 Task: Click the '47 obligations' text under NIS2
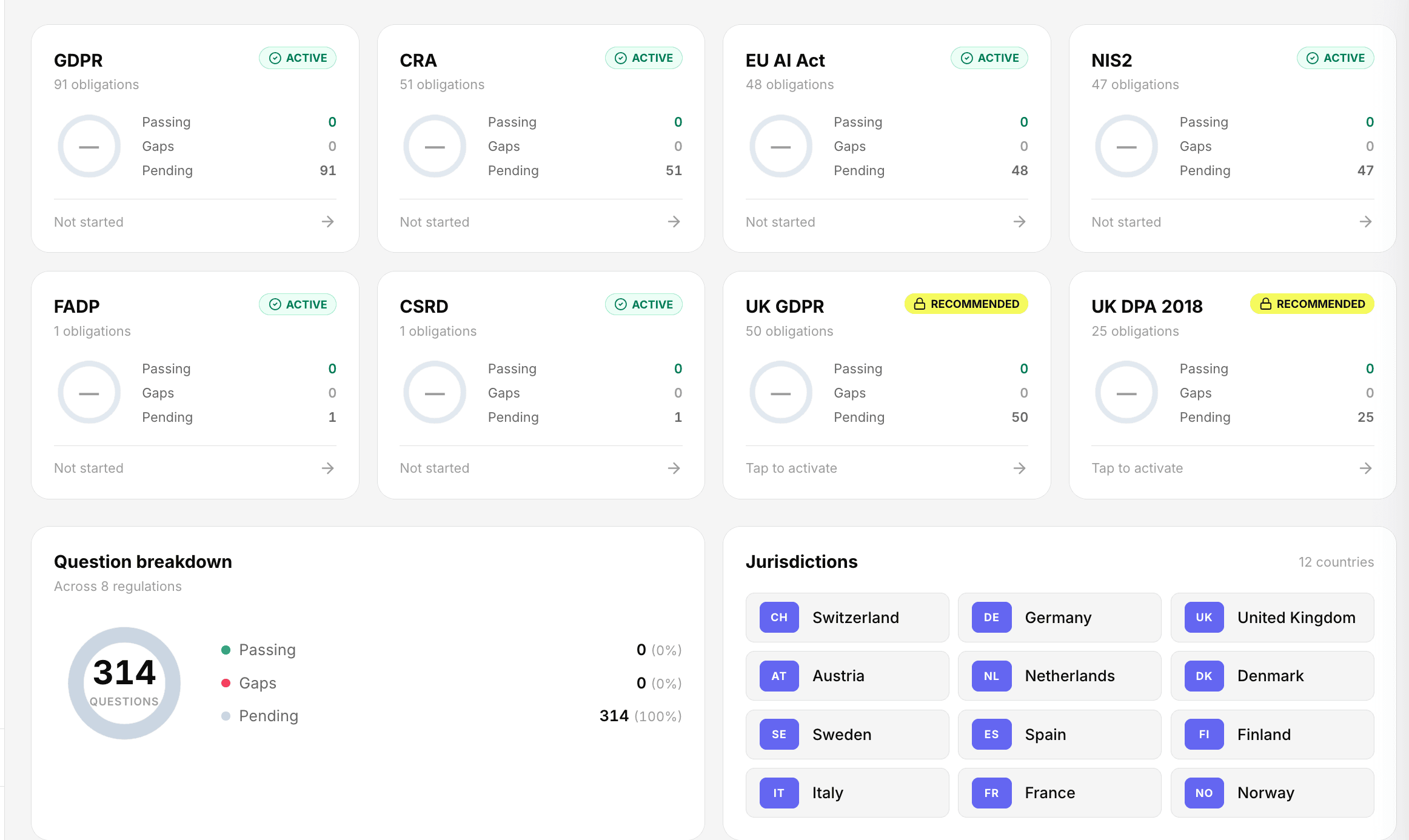click(x=1135, y=84)
